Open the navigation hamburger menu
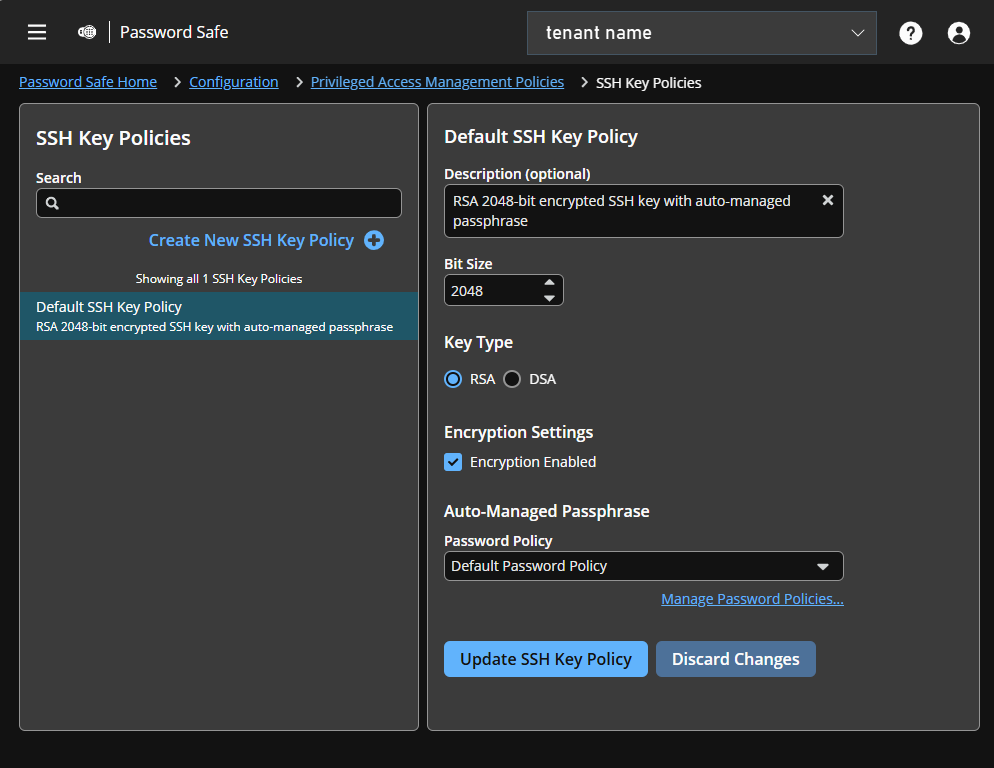This screenshot has width=994, height=768. (37, 31)
